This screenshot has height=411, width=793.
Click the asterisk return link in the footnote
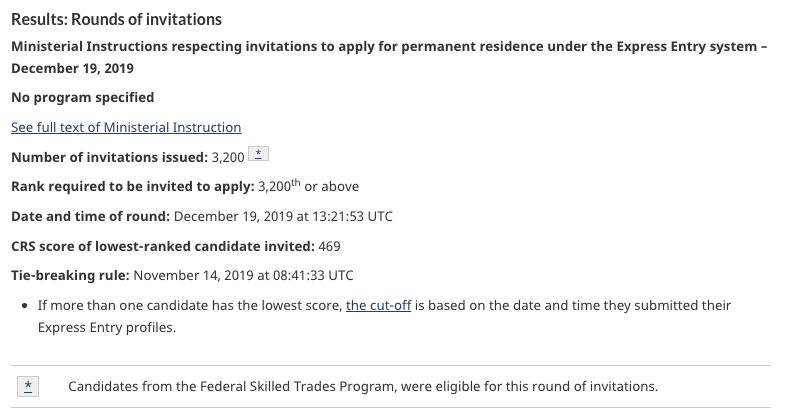(x=29, y=386)
